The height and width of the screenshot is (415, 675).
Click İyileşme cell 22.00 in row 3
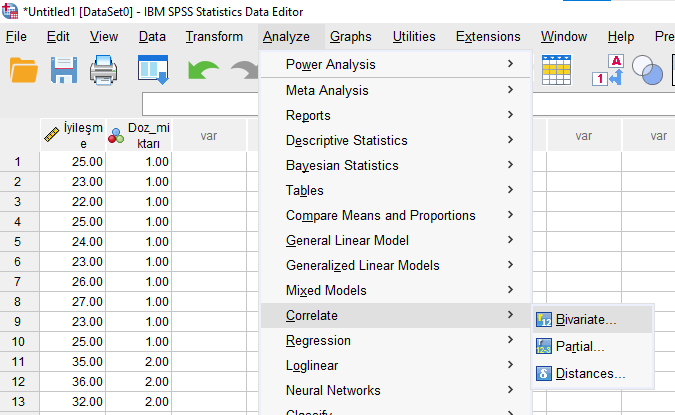[x=73, y=201]
